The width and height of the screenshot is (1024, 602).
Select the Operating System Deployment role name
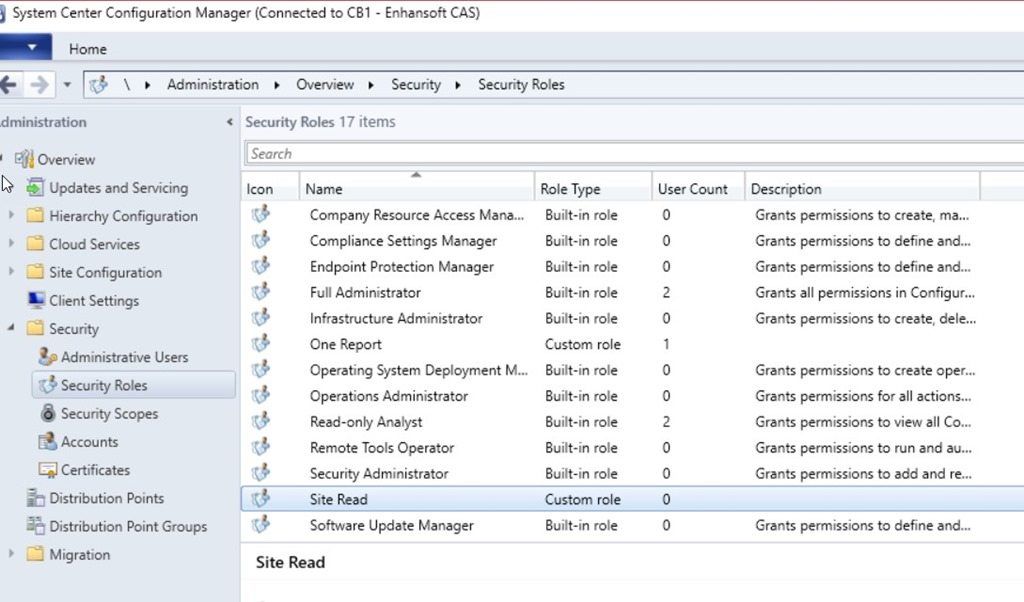419,370
